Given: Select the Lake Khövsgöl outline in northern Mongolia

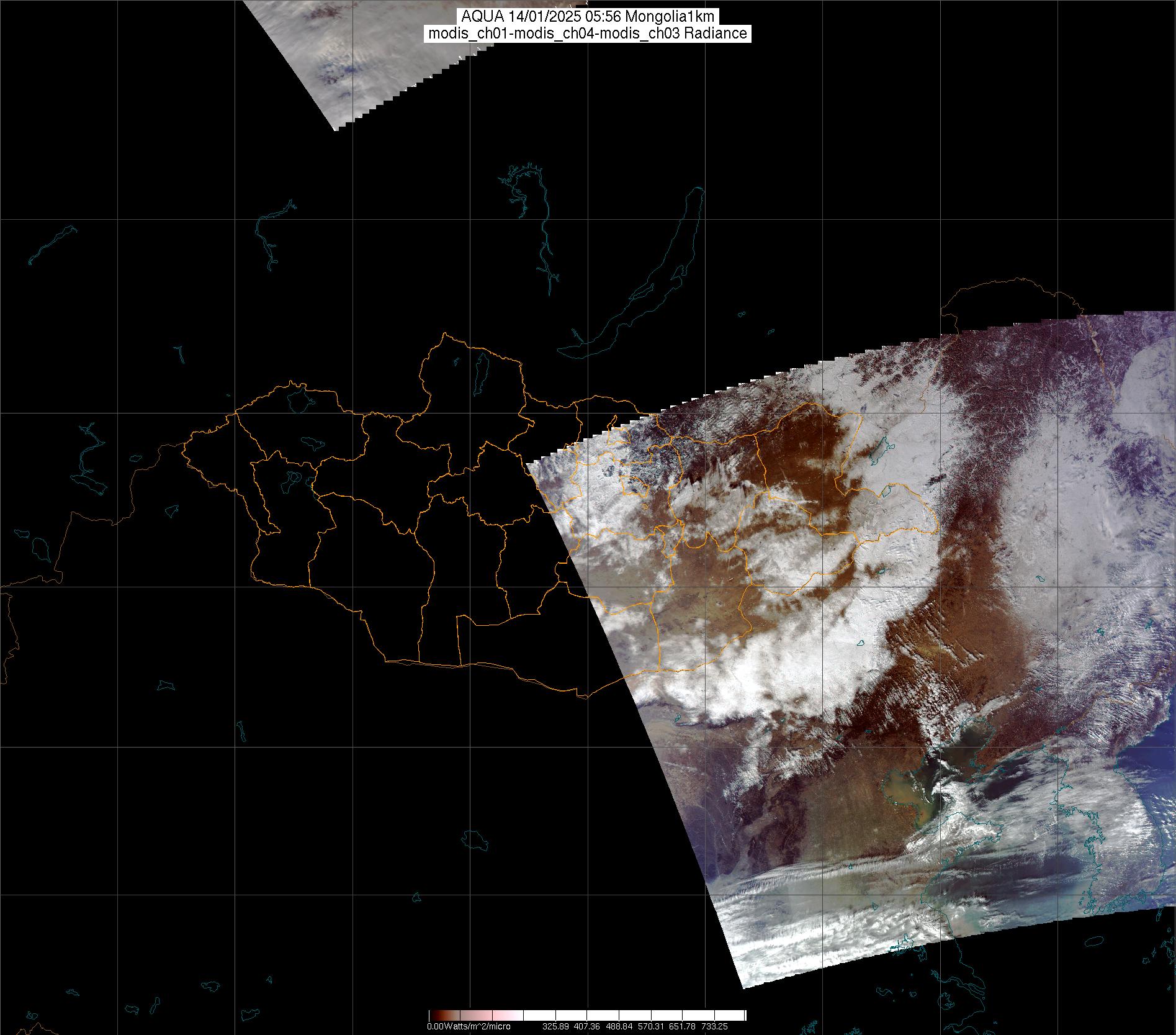Looking at the screenshot, I should pos(481,369).
